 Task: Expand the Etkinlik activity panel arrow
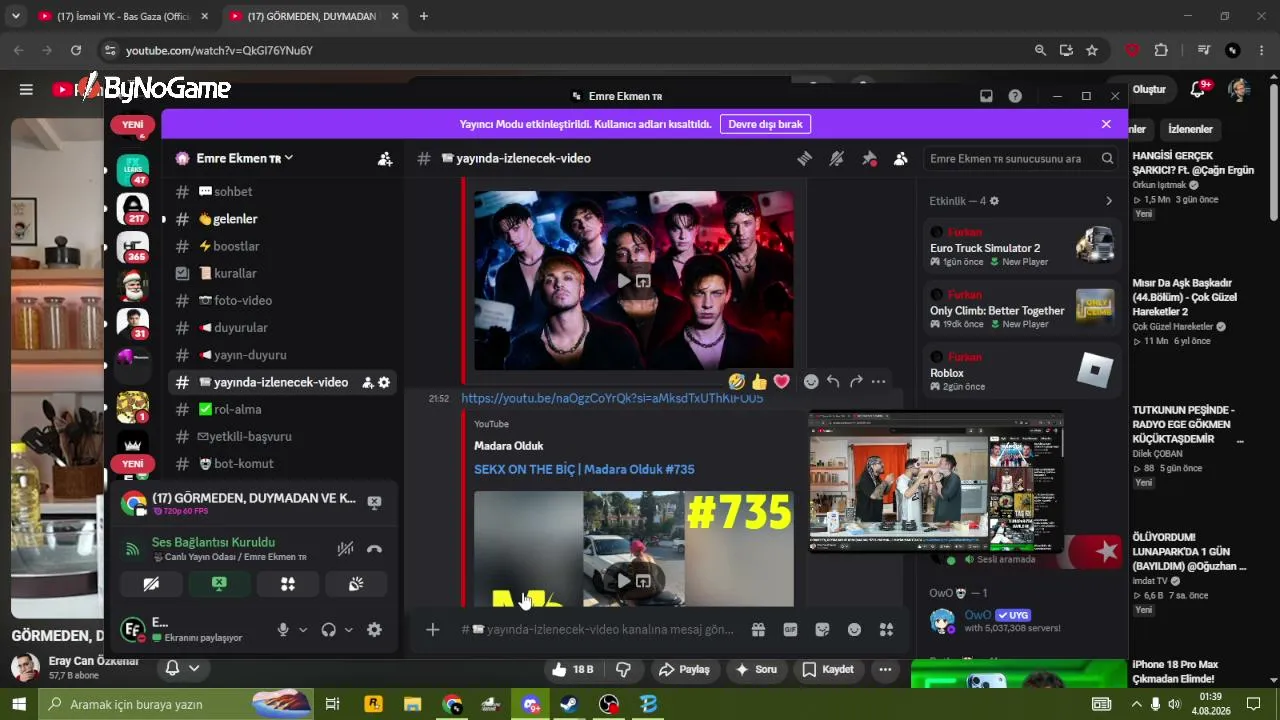pyautogui.click(x=1108, y=201)
